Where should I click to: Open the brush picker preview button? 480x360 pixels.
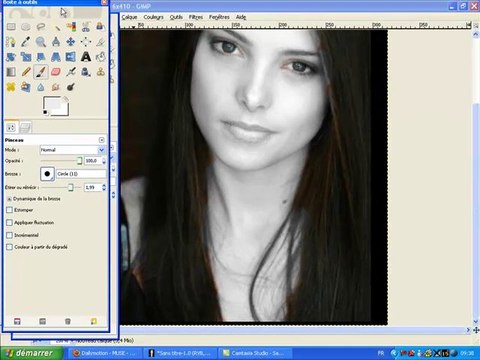(47, 174)
